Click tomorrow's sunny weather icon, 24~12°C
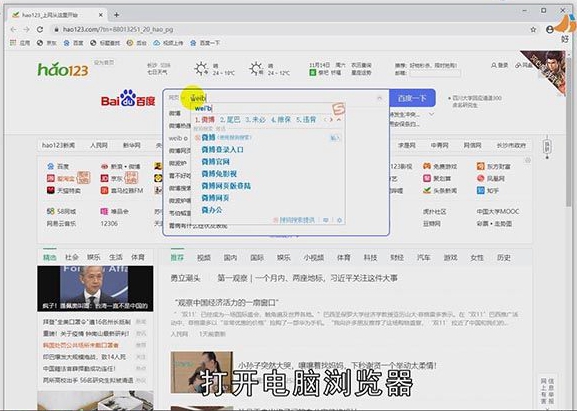577x411 pixels. coord(256,69)
